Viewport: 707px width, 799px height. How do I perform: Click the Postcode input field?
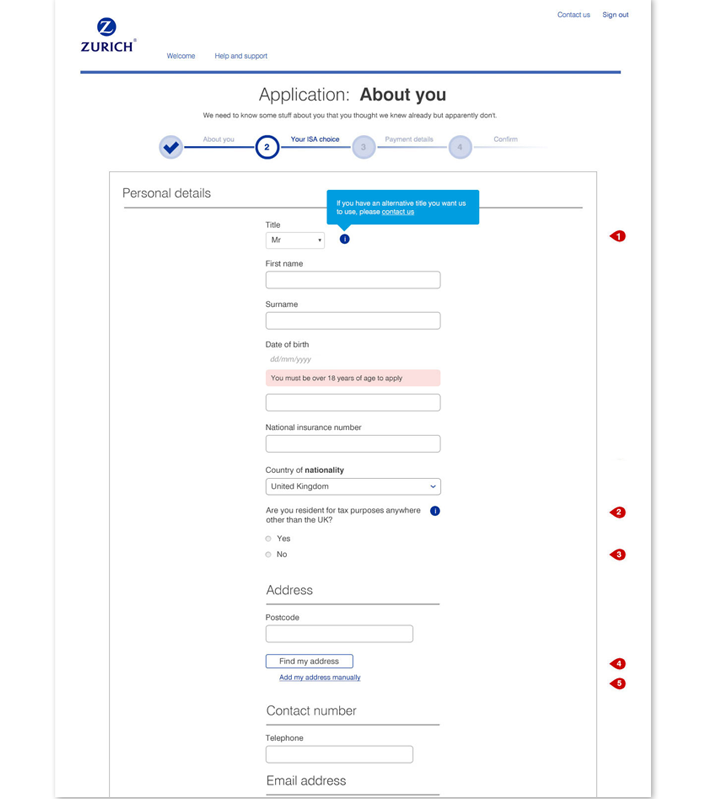(339, 634)
